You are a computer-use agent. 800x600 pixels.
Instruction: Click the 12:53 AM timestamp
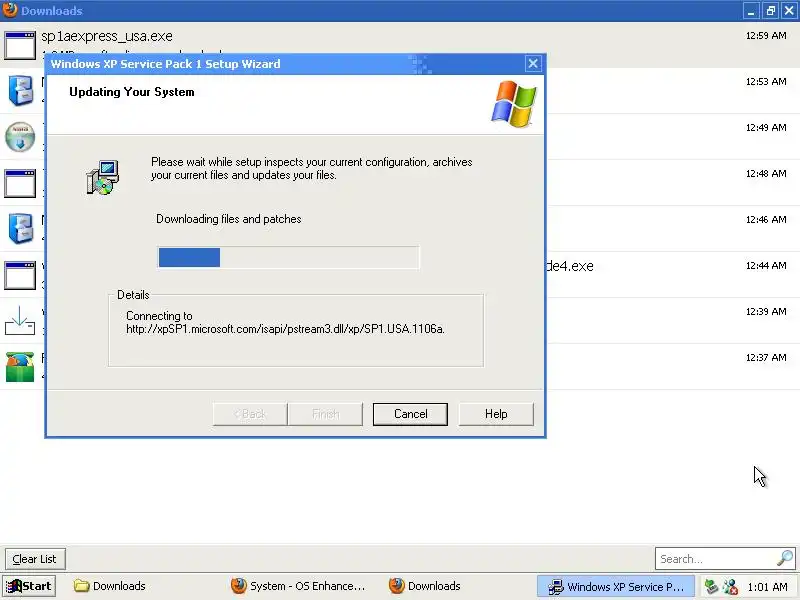[766, 82]
